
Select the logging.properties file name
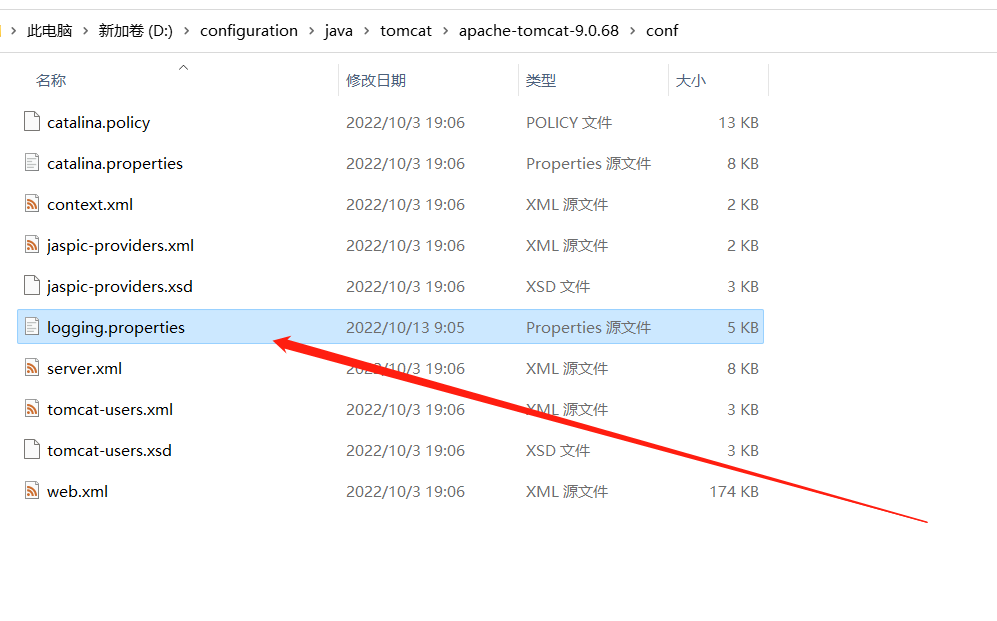116,327
